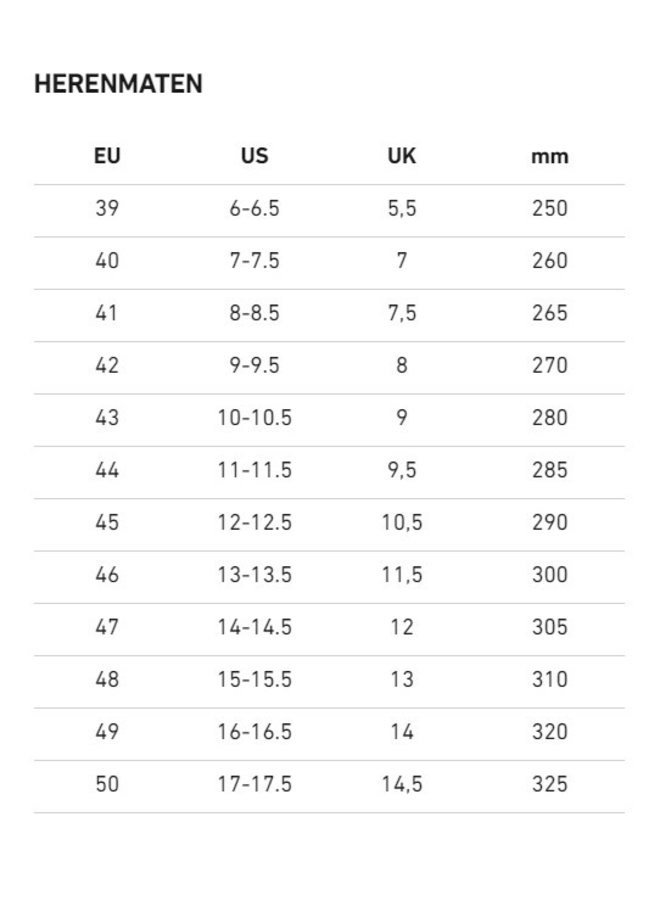The width and height of the screenshot is (660, 900).
Task: Select US size 11-11.5 cell
Action: [254, 470]
